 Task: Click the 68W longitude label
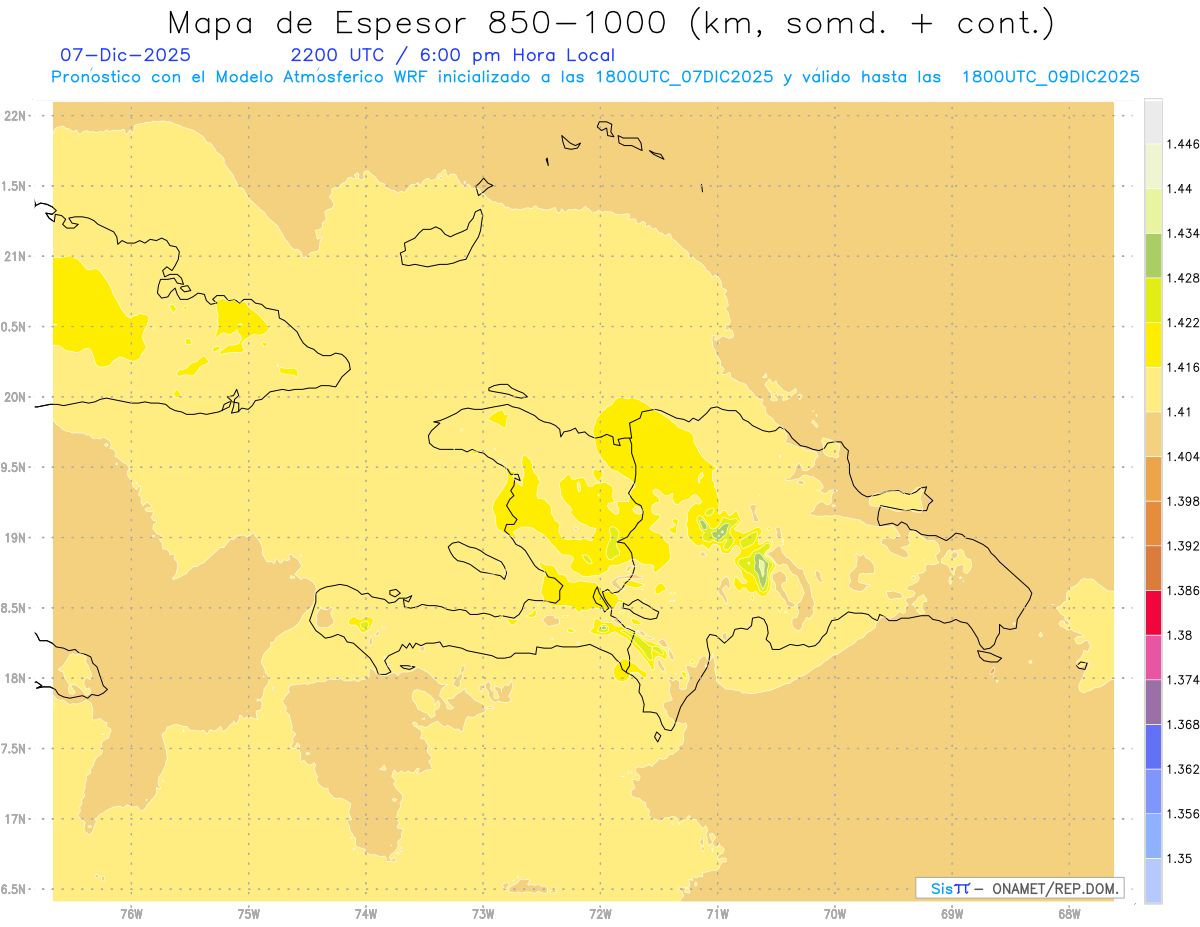pos(1069,914)
